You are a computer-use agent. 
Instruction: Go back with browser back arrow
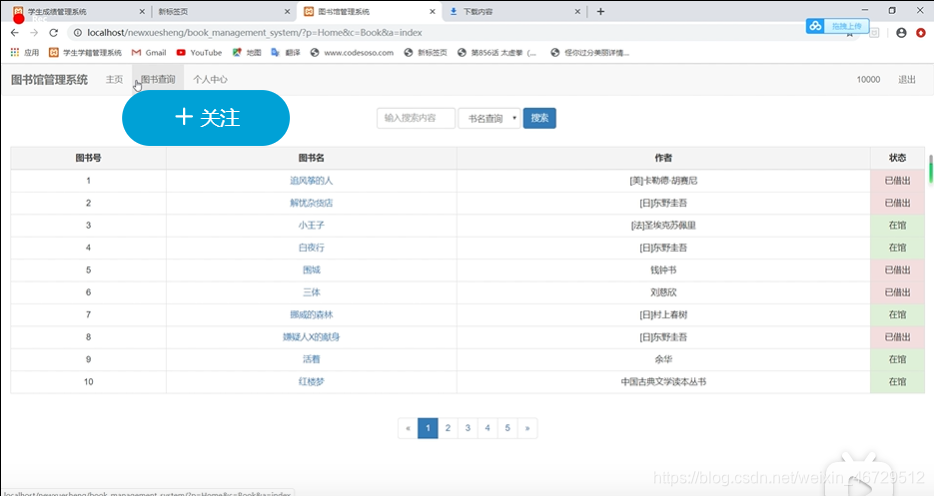tap(15, 33)
